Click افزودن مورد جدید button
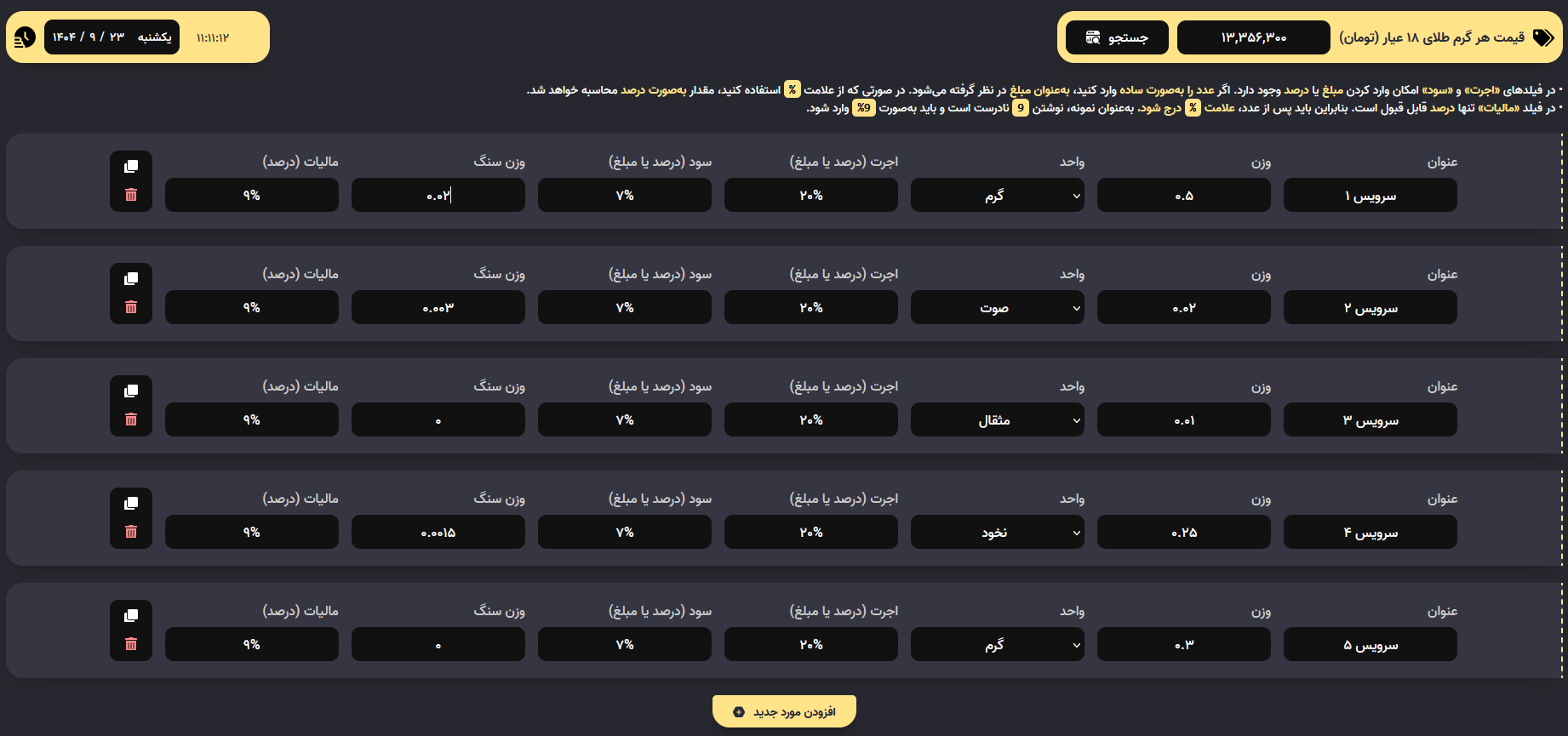 784,711
